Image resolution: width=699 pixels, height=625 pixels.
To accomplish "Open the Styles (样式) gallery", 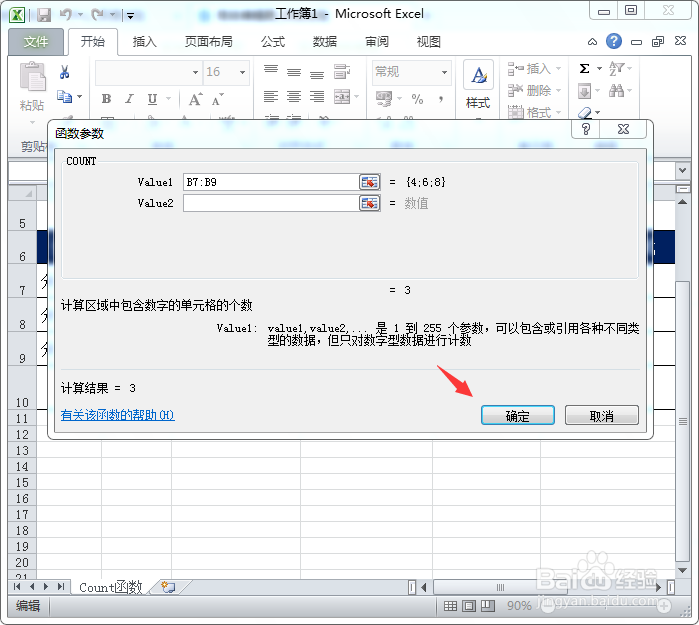I will click(478, 85).
